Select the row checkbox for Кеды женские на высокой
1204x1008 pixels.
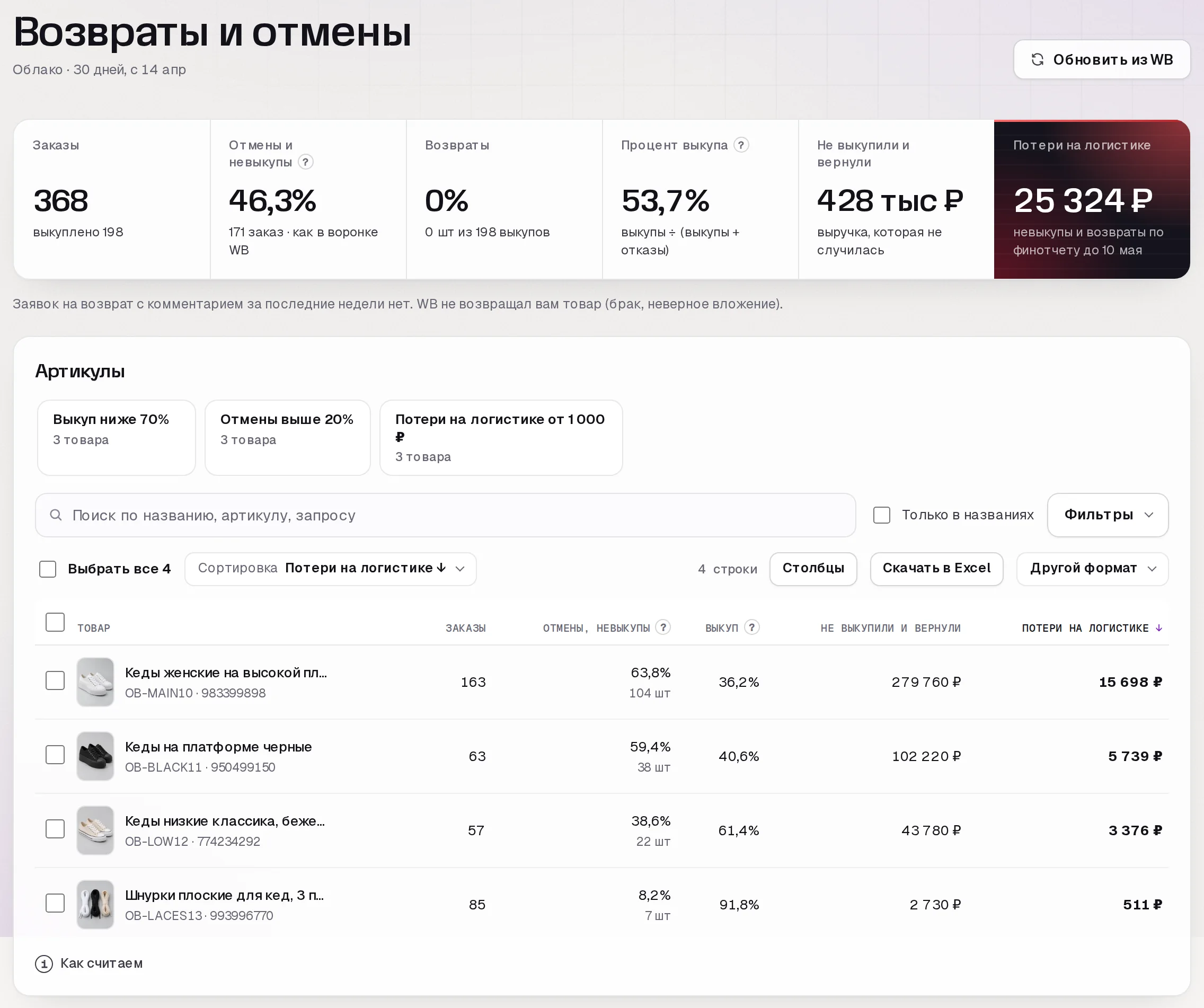click(55, 680)
